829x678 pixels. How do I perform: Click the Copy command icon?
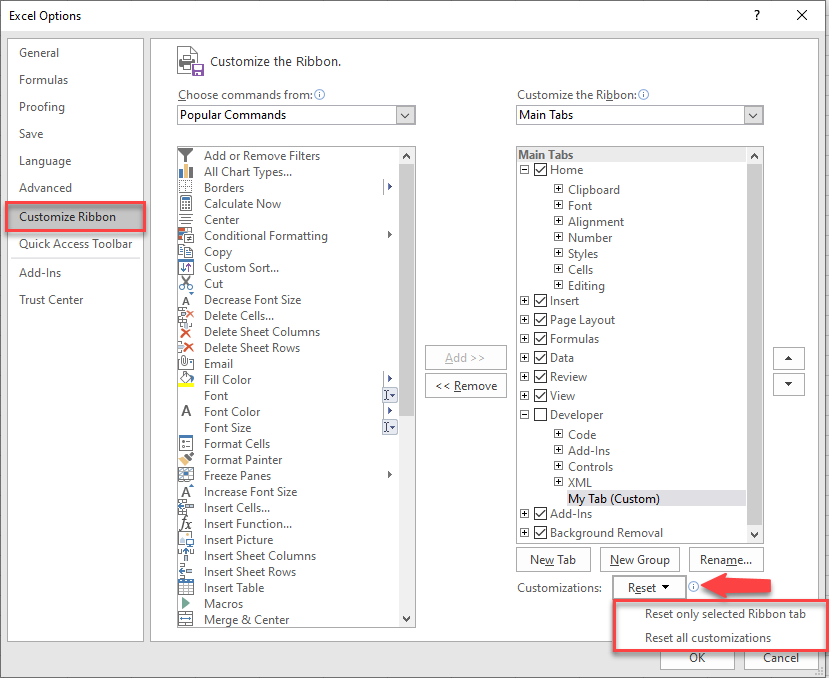point(186,252)
